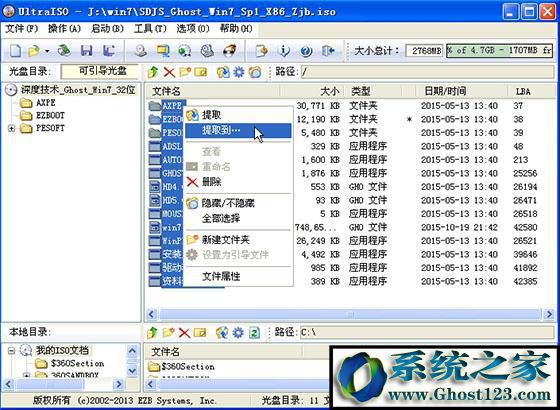The height and width of the screenshot is (410, 560).
Task: Click the Compress ISO toolbar icon
Action: 163,51
